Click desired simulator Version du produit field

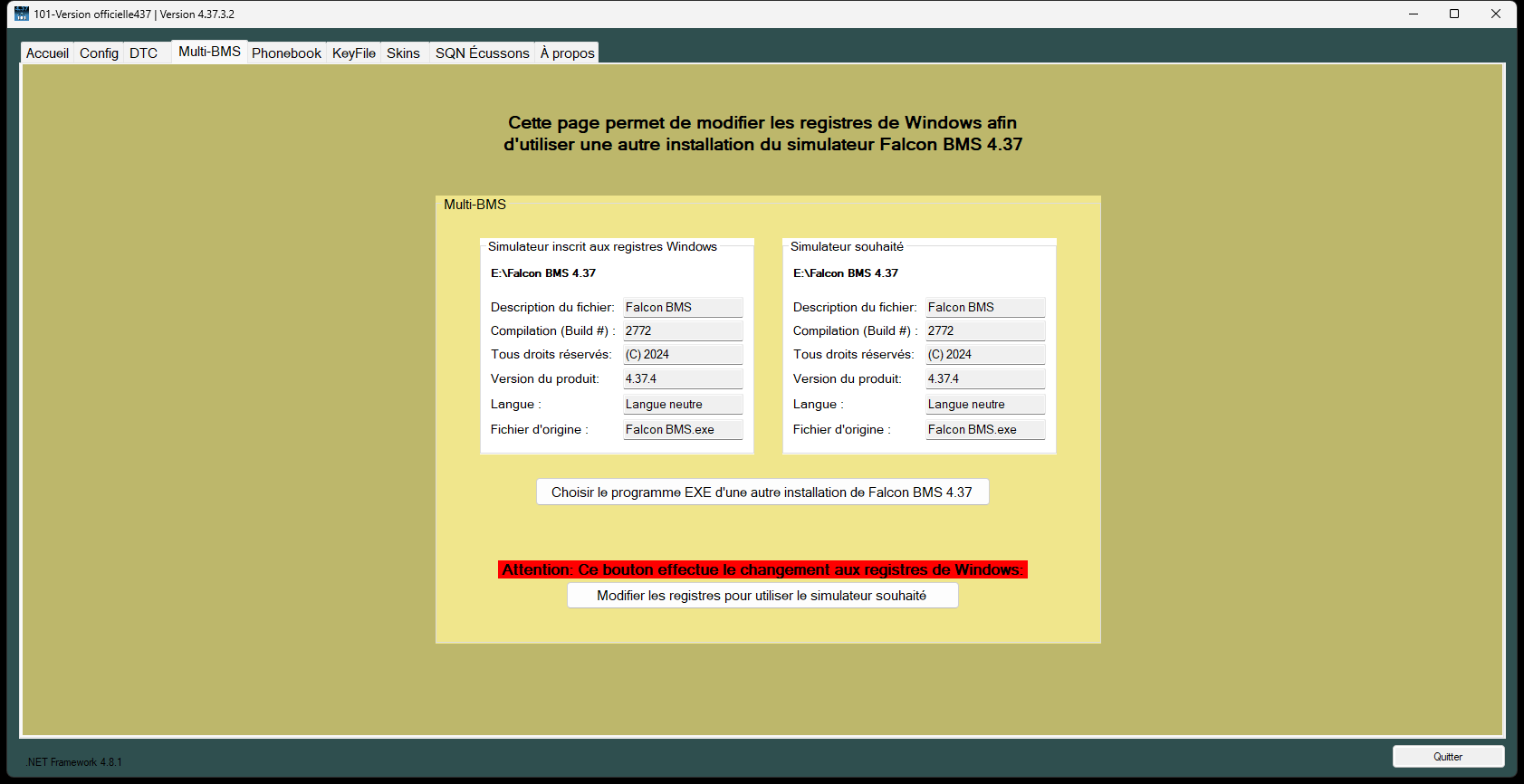click(986, 378)
